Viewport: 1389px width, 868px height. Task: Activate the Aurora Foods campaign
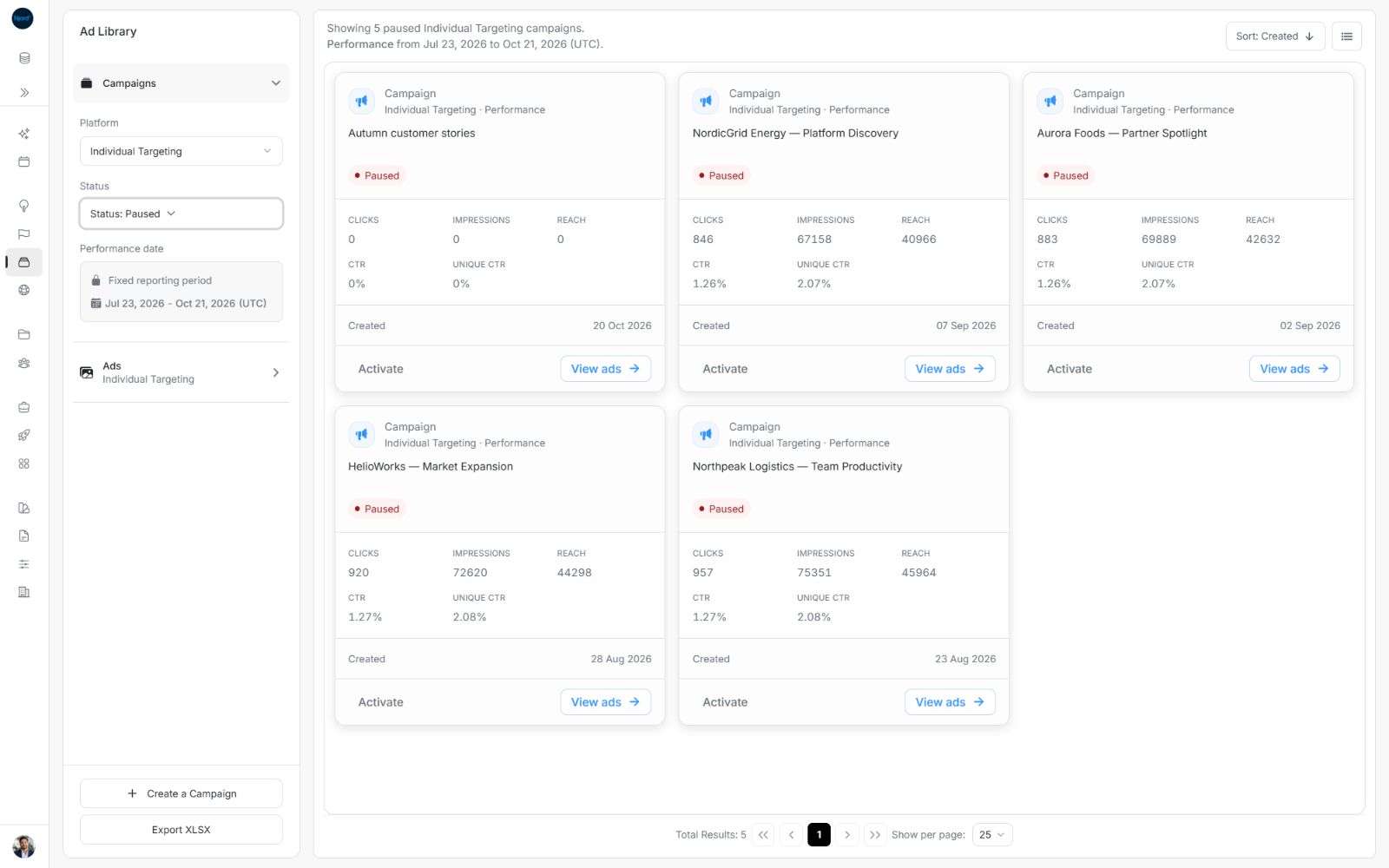point(1070,369)
